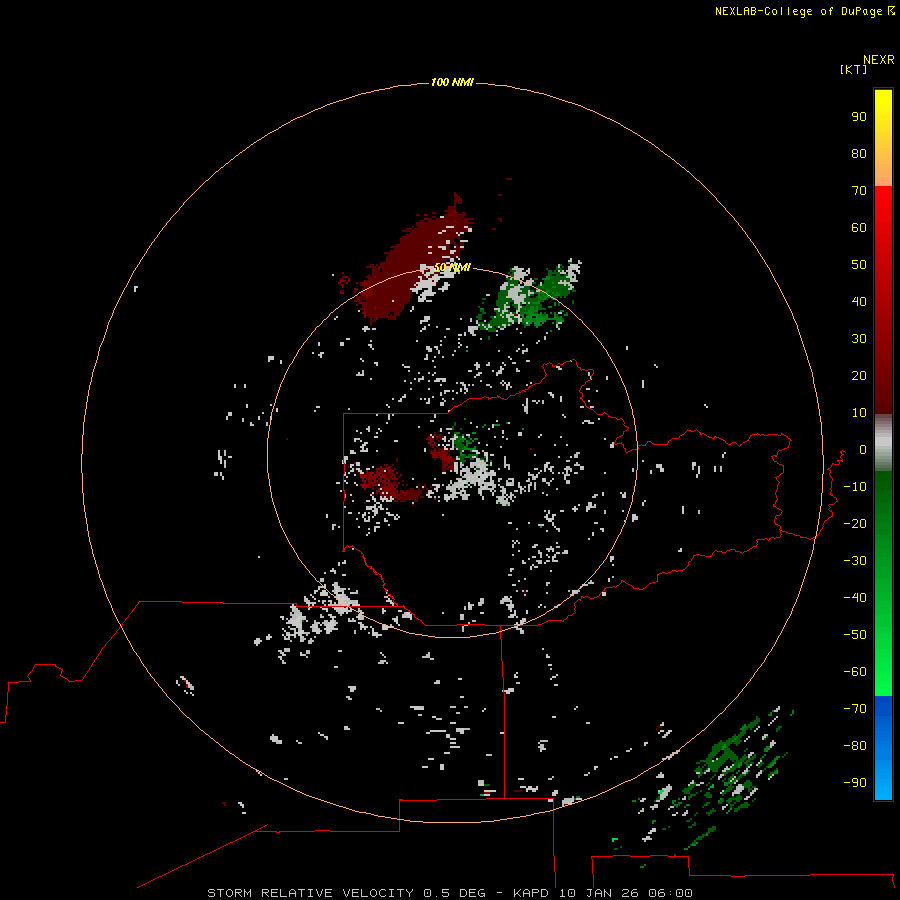Click the 0 value on velocity scale
Viewport: 900px width, 900px height.
pyautogui.click(x=863, y=449)
